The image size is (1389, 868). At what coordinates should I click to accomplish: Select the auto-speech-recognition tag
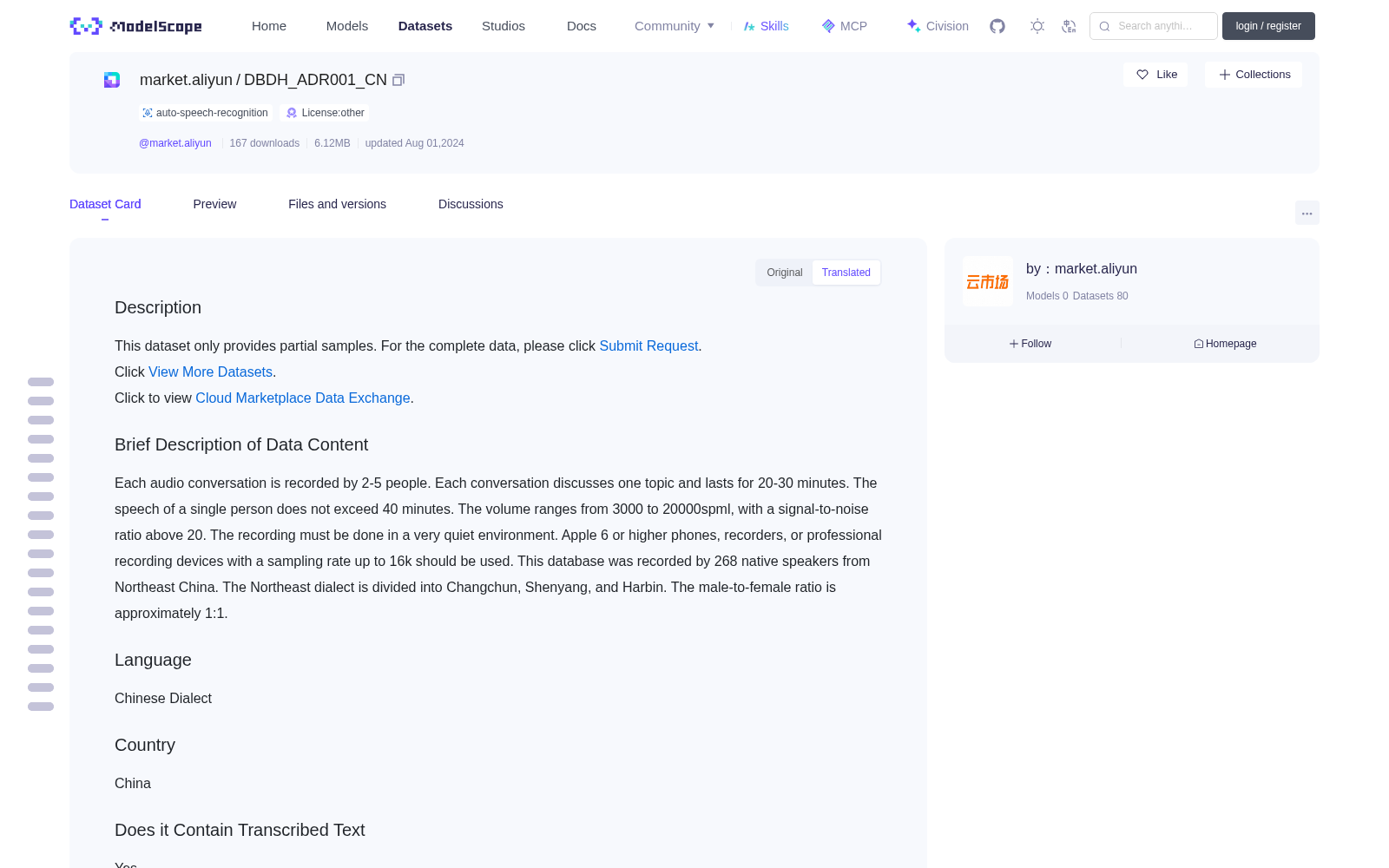click(x=205, y=113)
